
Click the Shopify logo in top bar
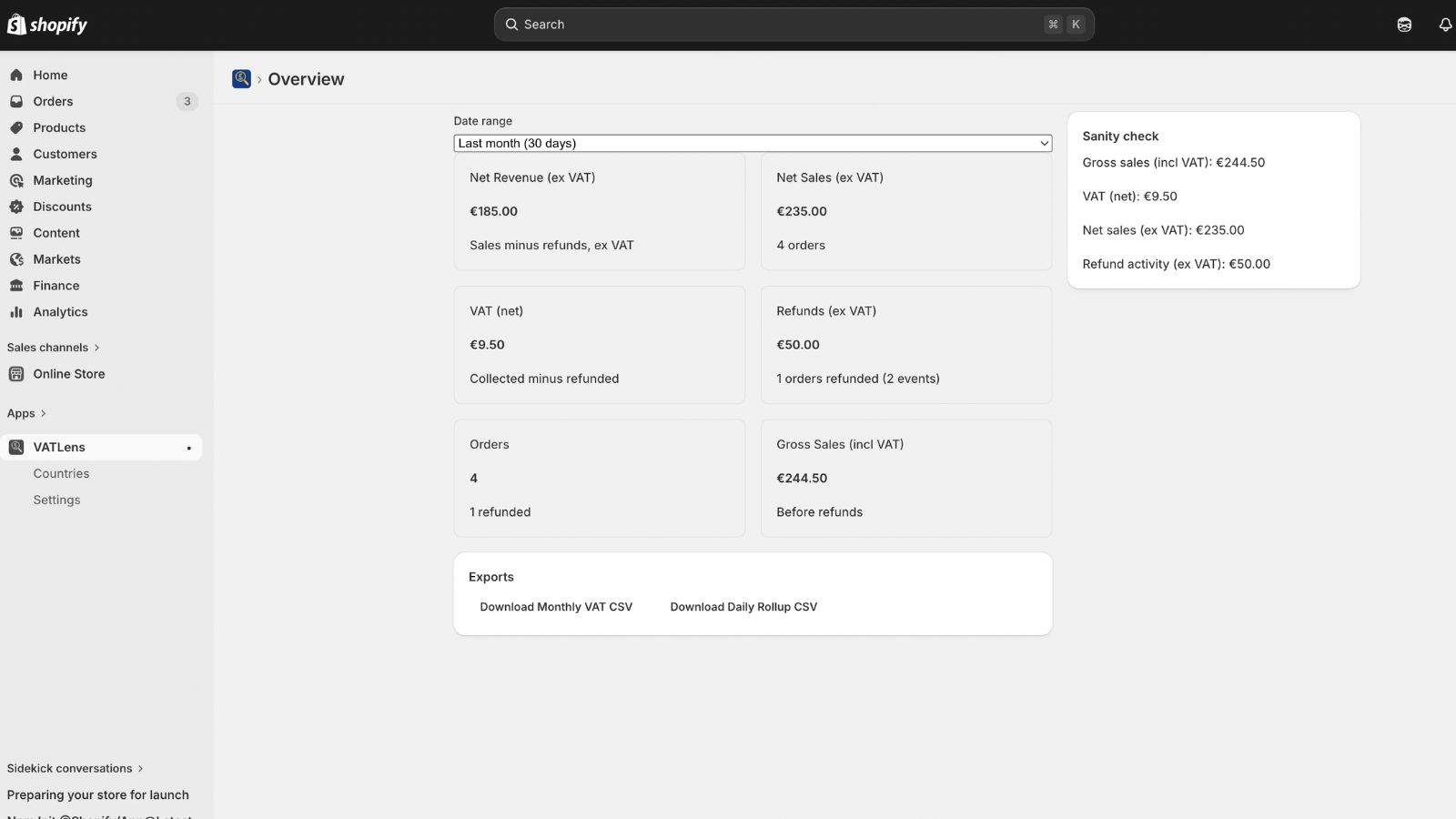(47, 25)
